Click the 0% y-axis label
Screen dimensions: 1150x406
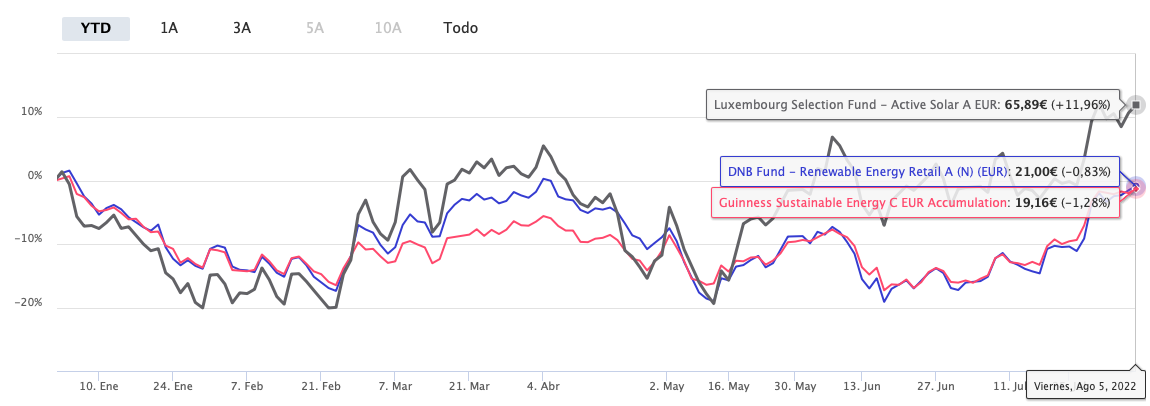pyautogui.click(x=36, y=176)
